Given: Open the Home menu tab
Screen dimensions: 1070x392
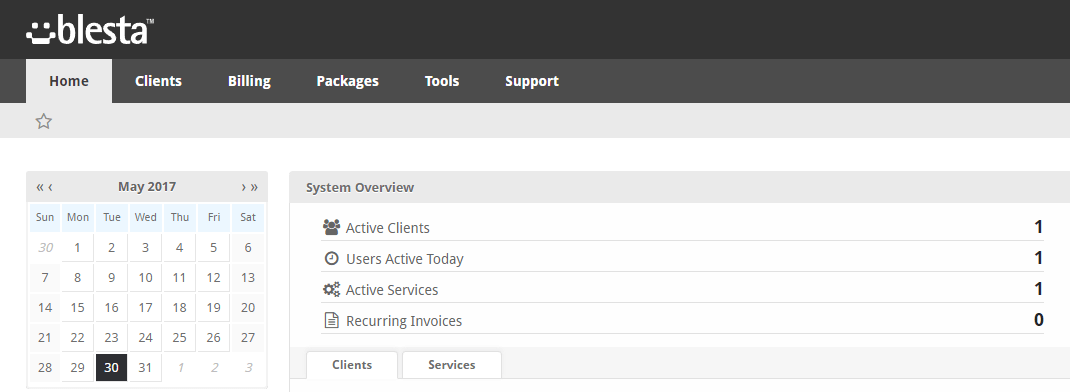Looking at the screenshot, I should (x=69, y=81).
